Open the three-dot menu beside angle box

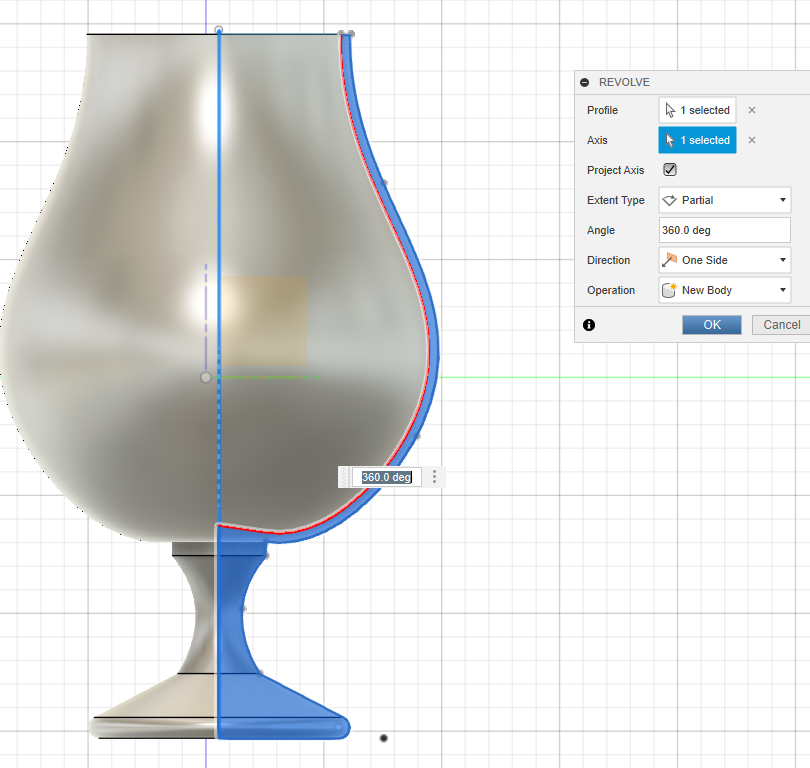(x=434, y=477)
